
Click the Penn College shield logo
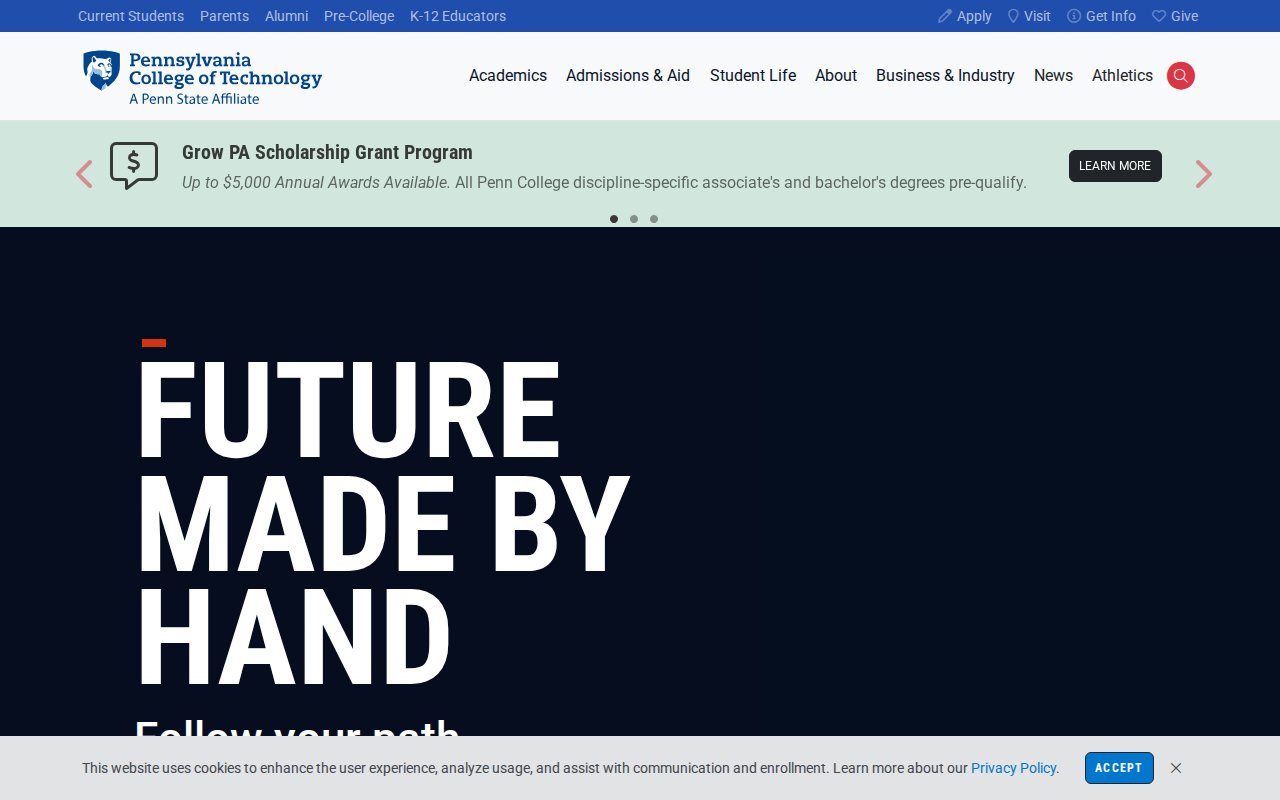(x=101, y=71)
